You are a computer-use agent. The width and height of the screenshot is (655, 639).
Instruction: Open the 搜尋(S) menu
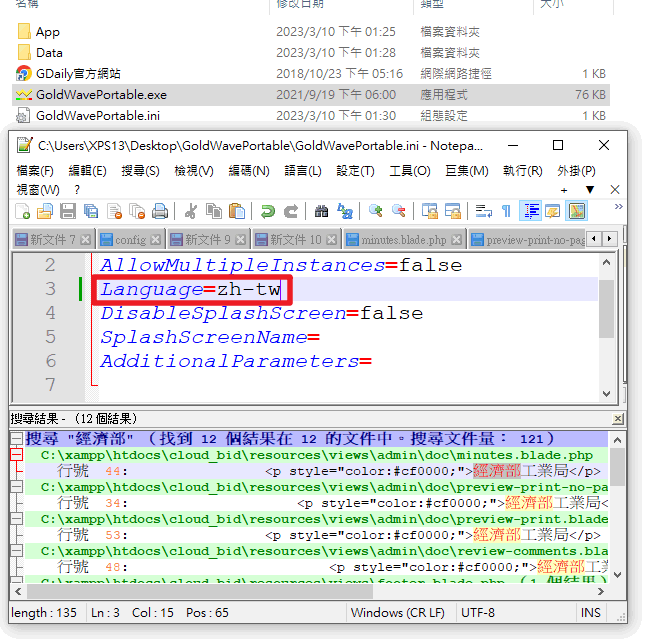140,171
